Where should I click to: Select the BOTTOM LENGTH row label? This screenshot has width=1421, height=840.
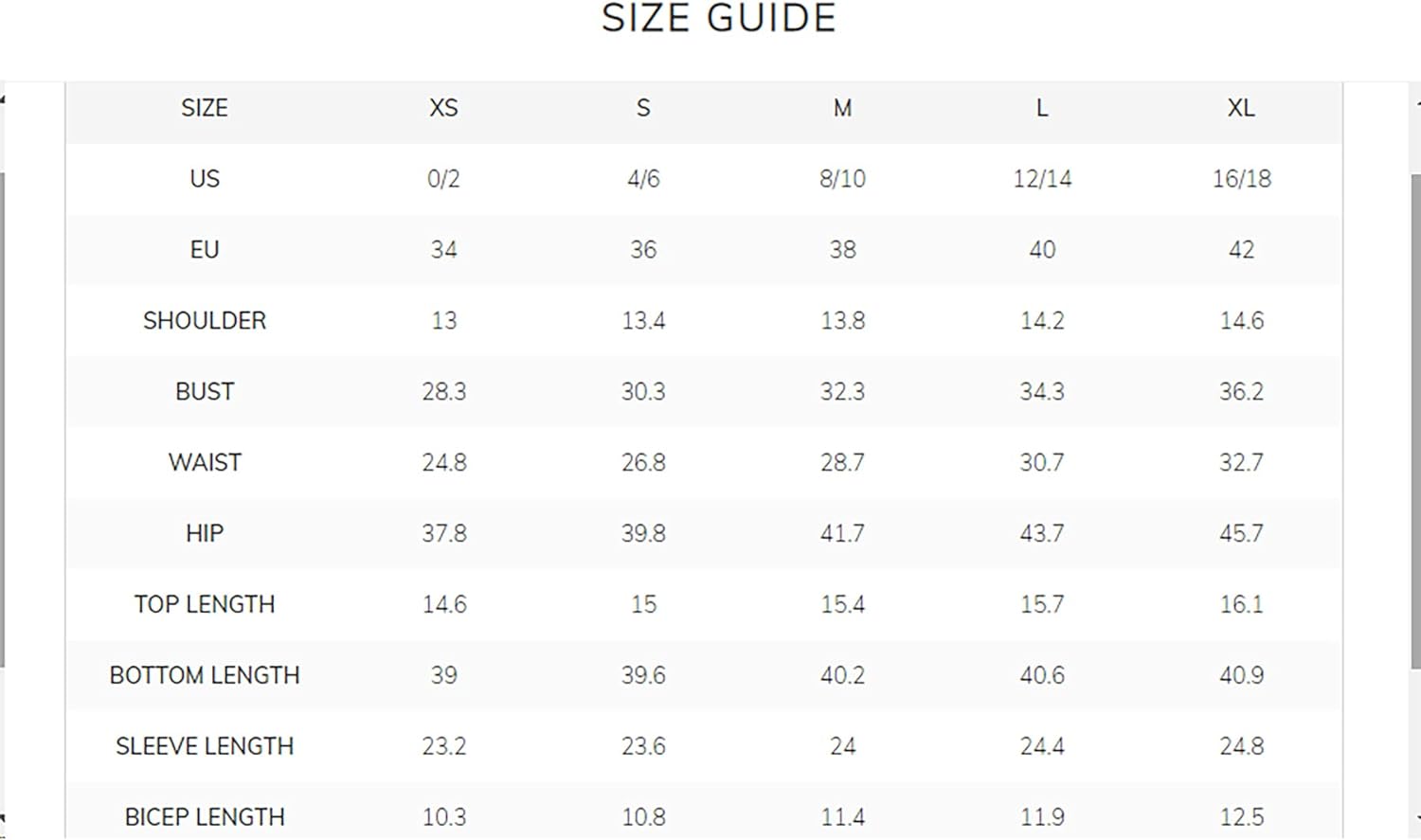(205, 675)
